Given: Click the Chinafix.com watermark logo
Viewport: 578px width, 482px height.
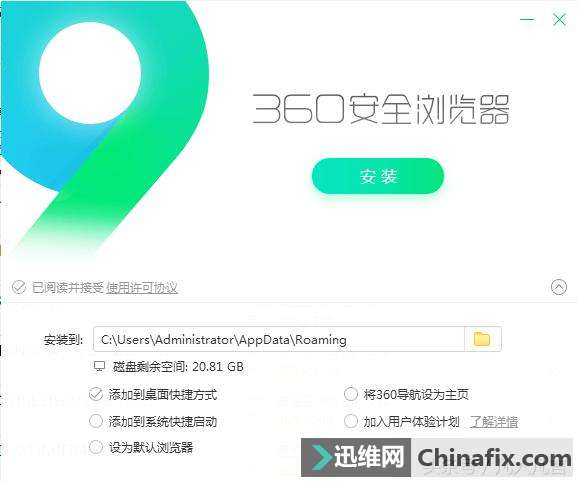Looking at the screenshot, I should [x=437, y=458].
